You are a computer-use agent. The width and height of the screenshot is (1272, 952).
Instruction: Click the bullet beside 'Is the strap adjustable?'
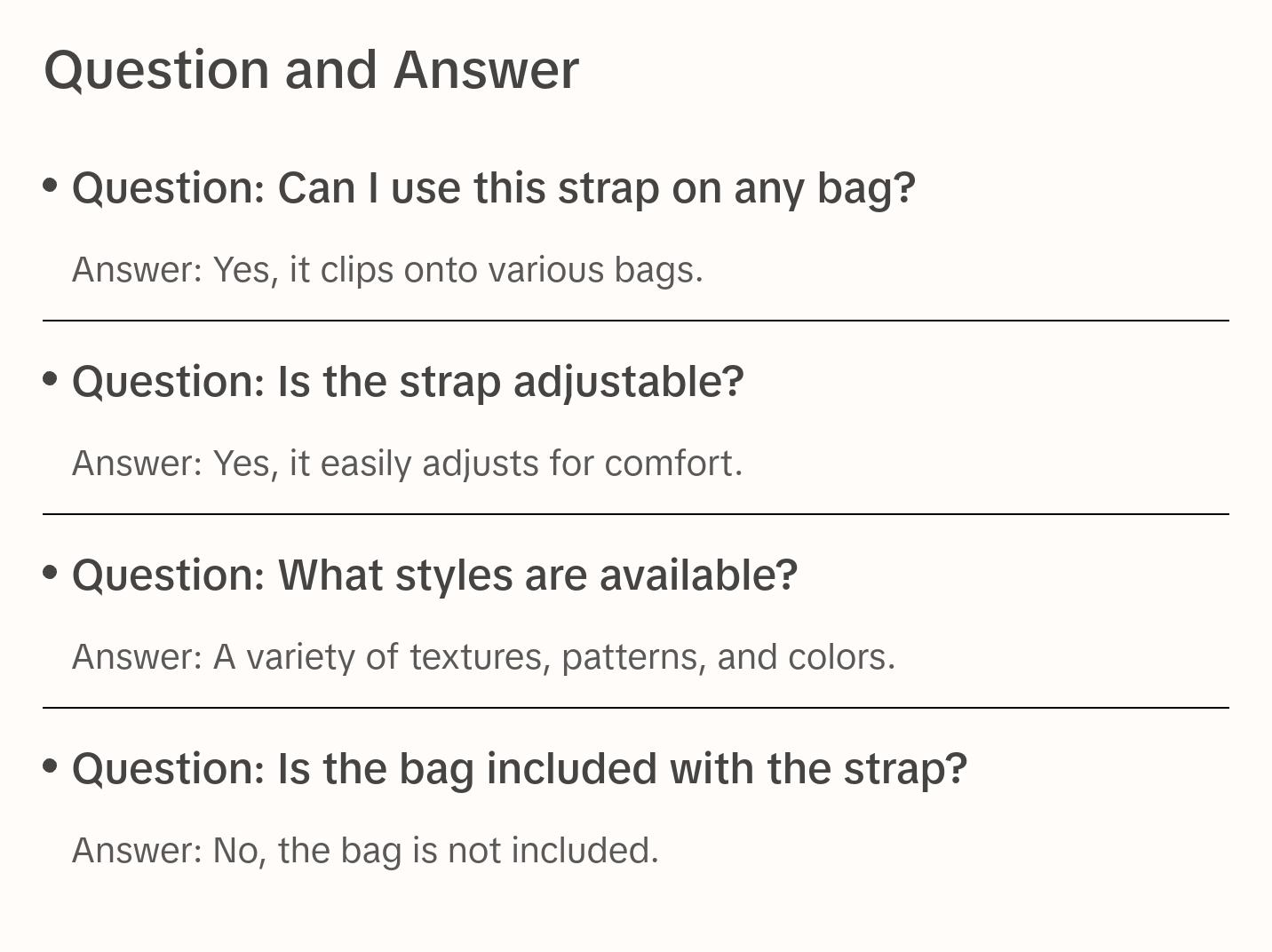[x=51, y=379]
